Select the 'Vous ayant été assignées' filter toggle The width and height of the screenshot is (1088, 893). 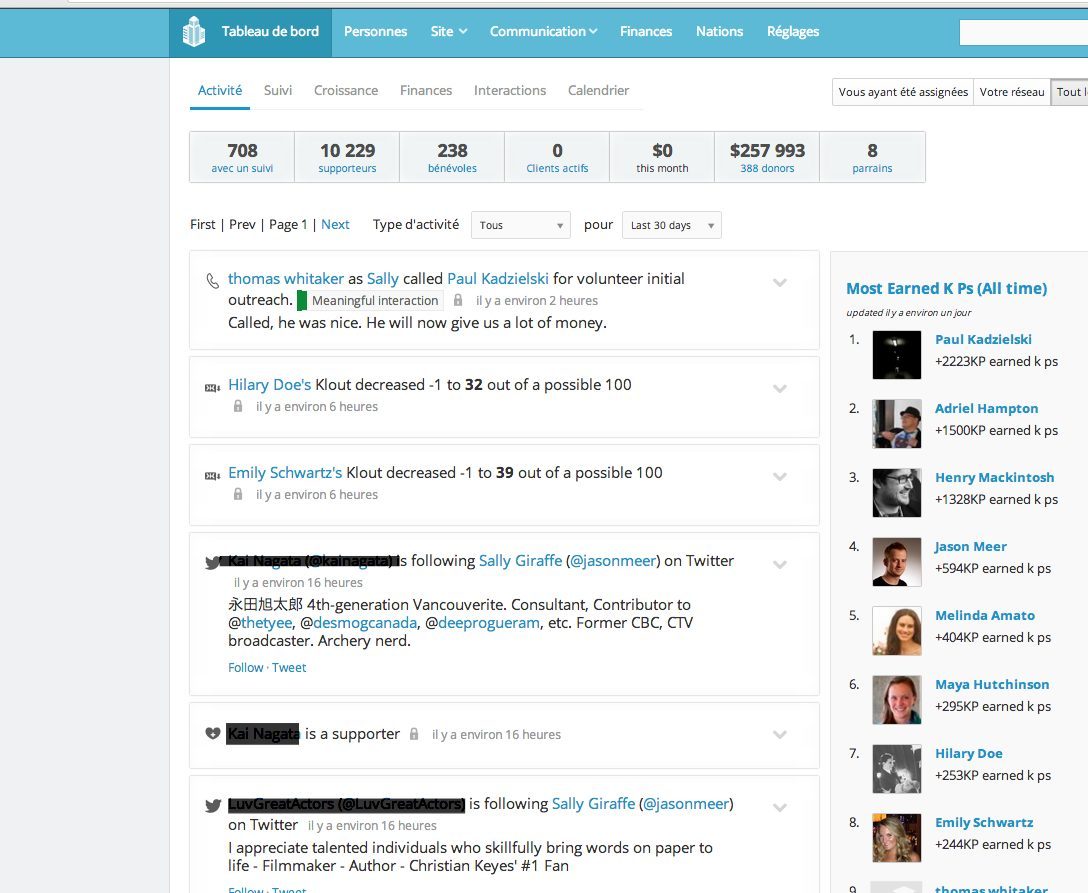[x=902, y=92]
